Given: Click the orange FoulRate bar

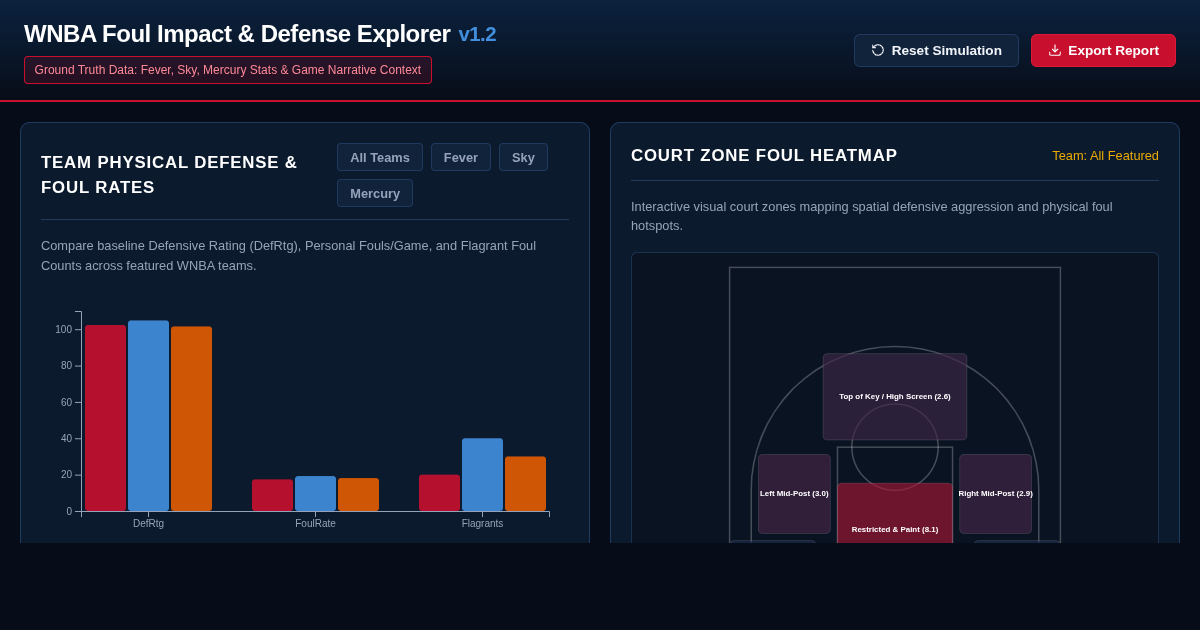Looking at the screenshot, I should pyautogui.click(x=358, y=495).
